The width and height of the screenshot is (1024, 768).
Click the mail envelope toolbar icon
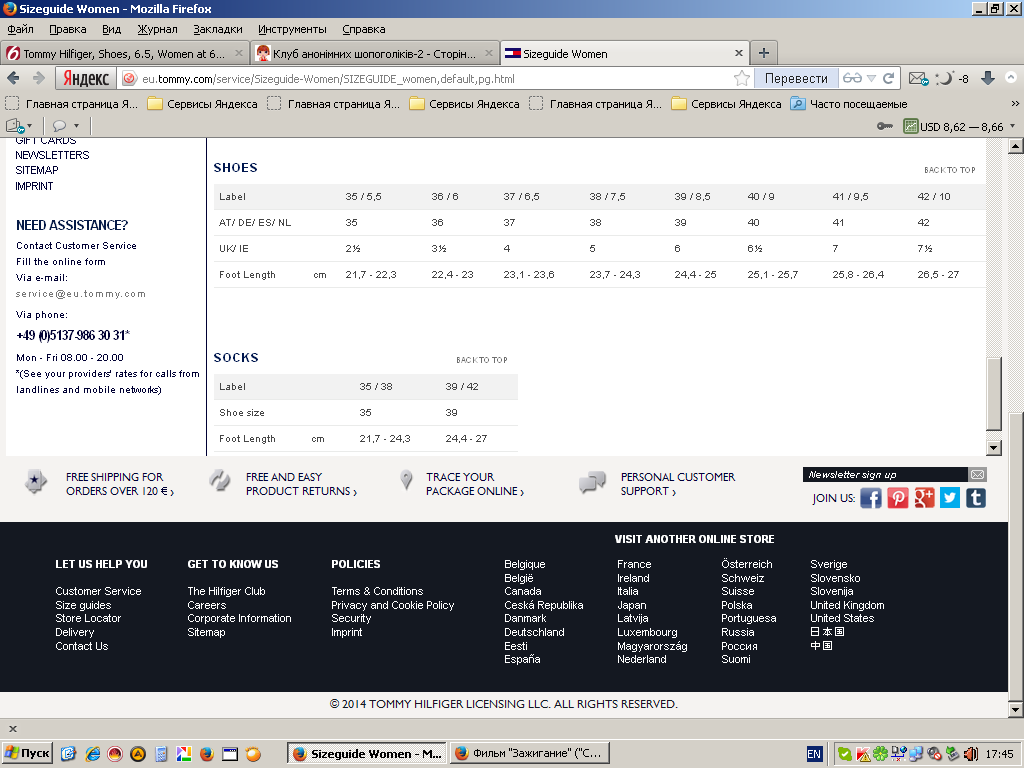click(x=917, y=78)
